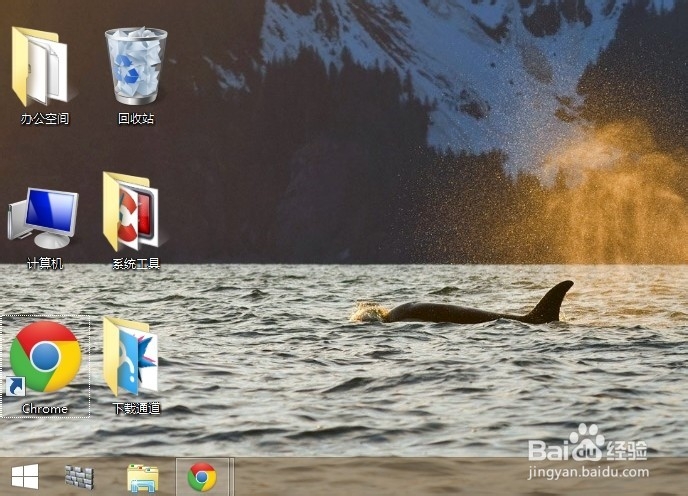
Task: Click the 计算机 label text
Action: (x=45, y=263)
